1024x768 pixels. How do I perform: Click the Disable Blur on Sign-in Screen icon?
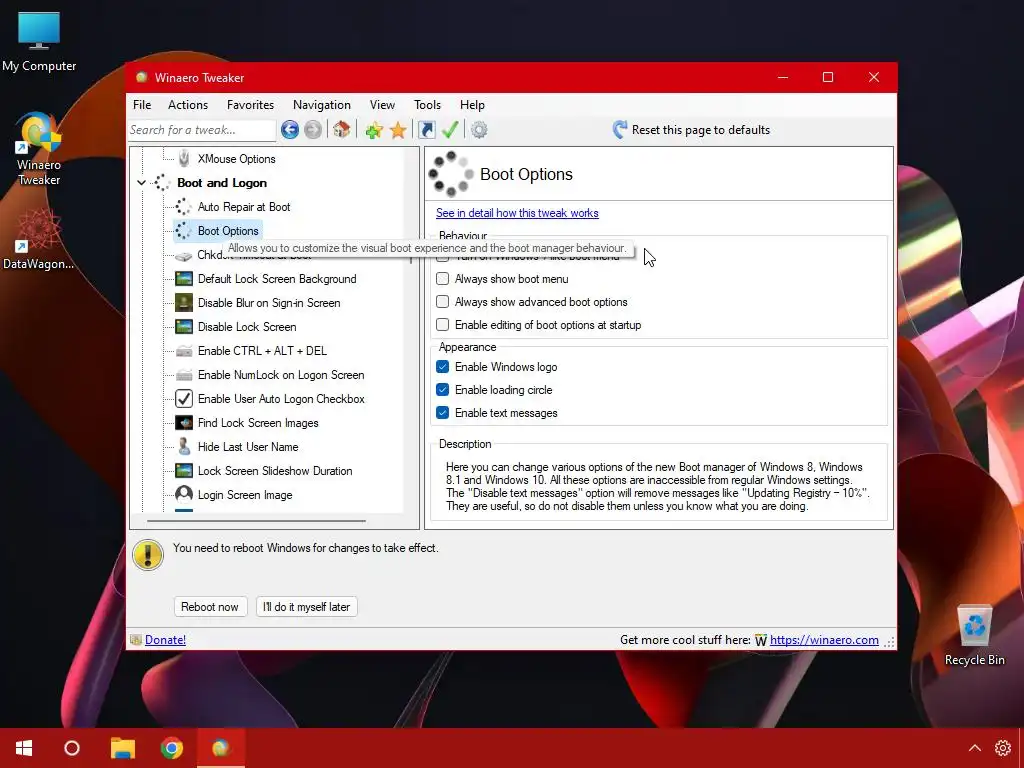[184, 303]
